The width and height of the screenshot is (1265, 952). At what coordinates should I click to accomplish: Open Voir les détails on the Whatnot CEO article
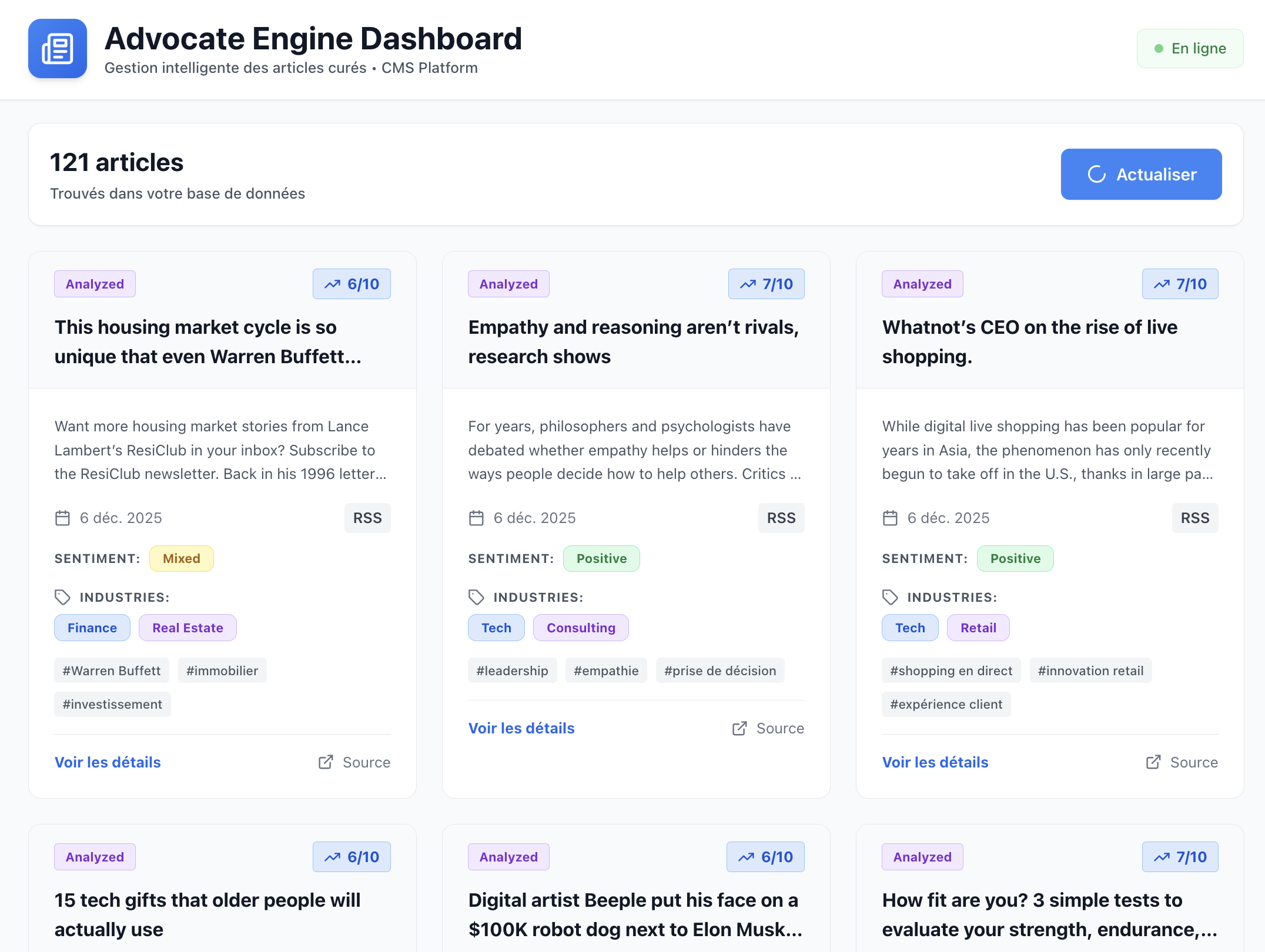[x=935, y=762]
